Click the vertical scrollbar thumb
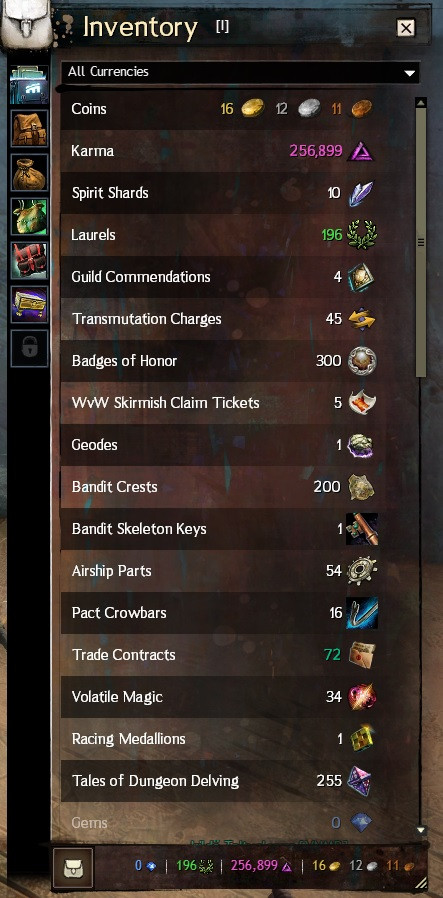Screen dimensions: 443x898 tap(421, 243)
